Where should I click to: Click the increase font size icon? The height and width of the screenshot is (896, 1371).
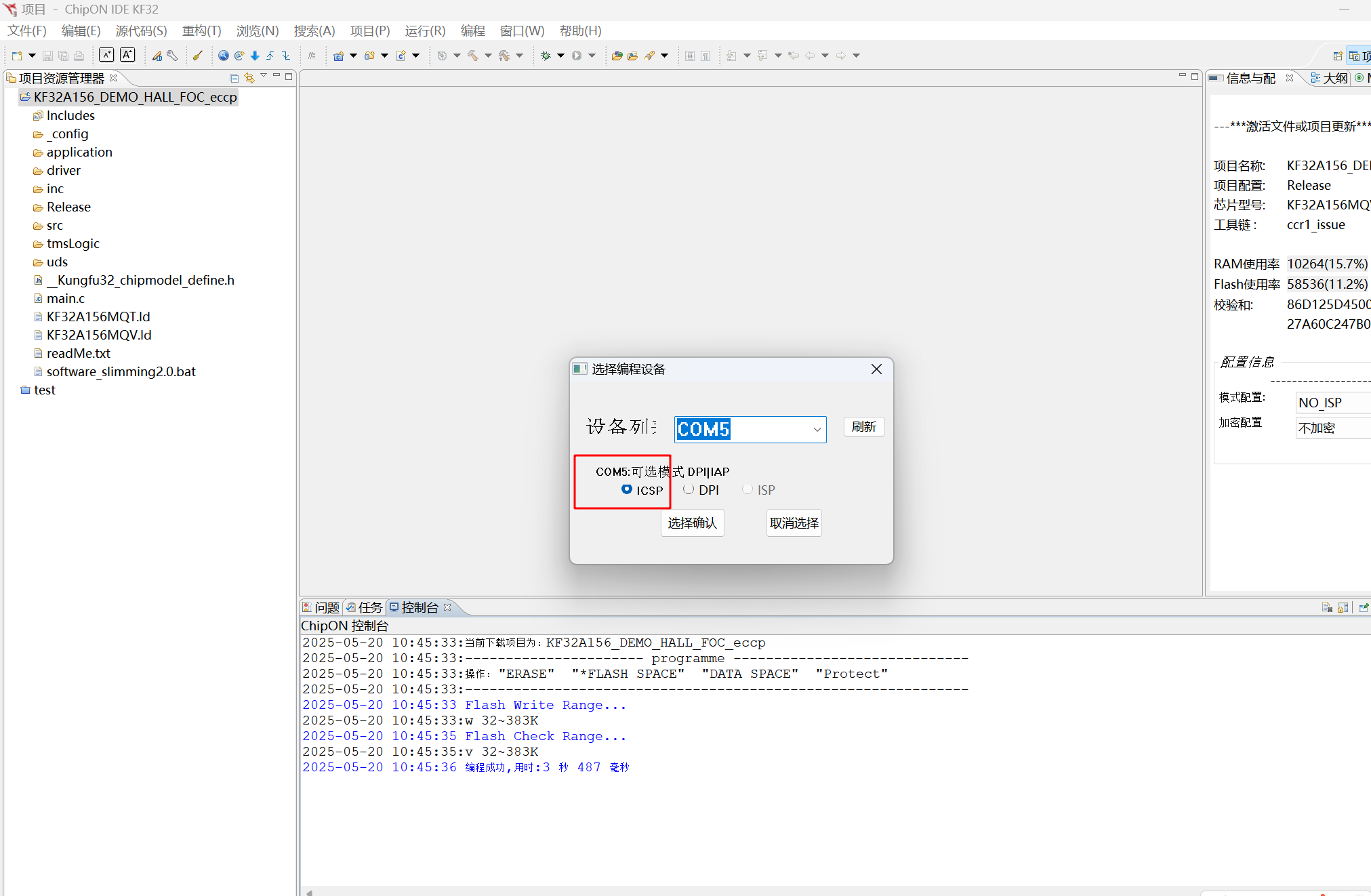pos(127,56)
